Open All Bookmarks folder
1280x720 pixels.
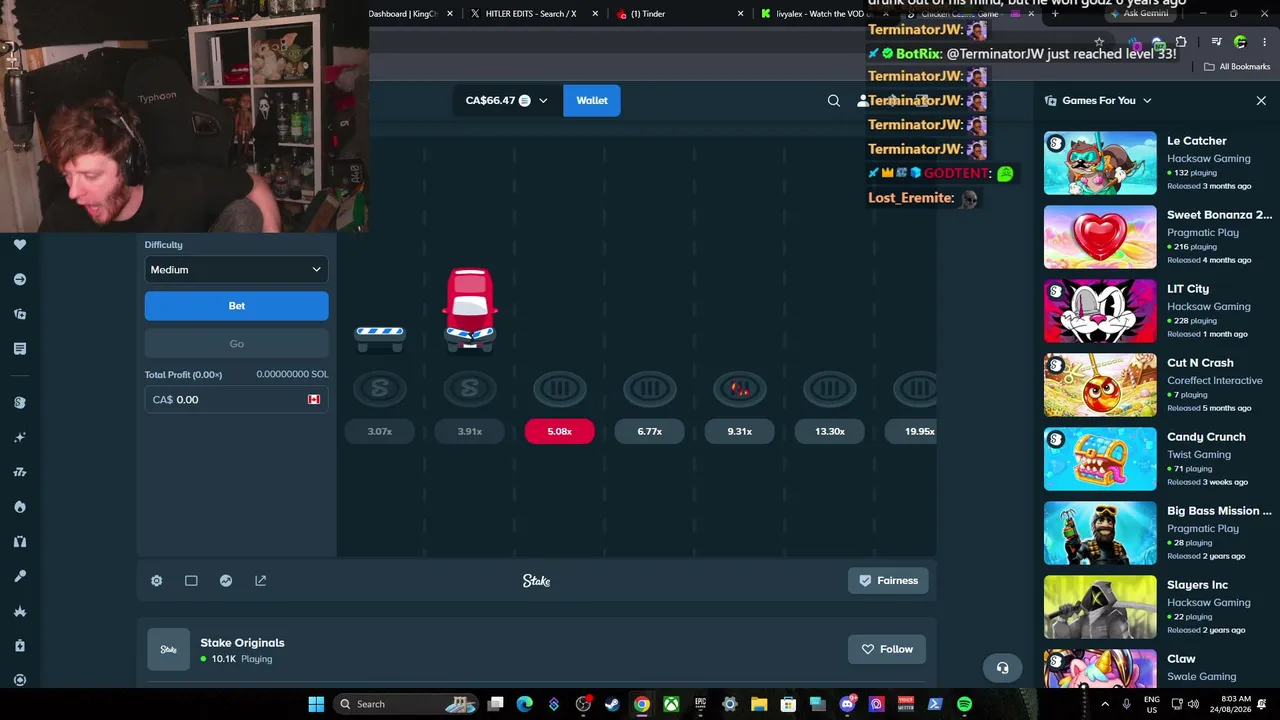[x=1237, y=67]
